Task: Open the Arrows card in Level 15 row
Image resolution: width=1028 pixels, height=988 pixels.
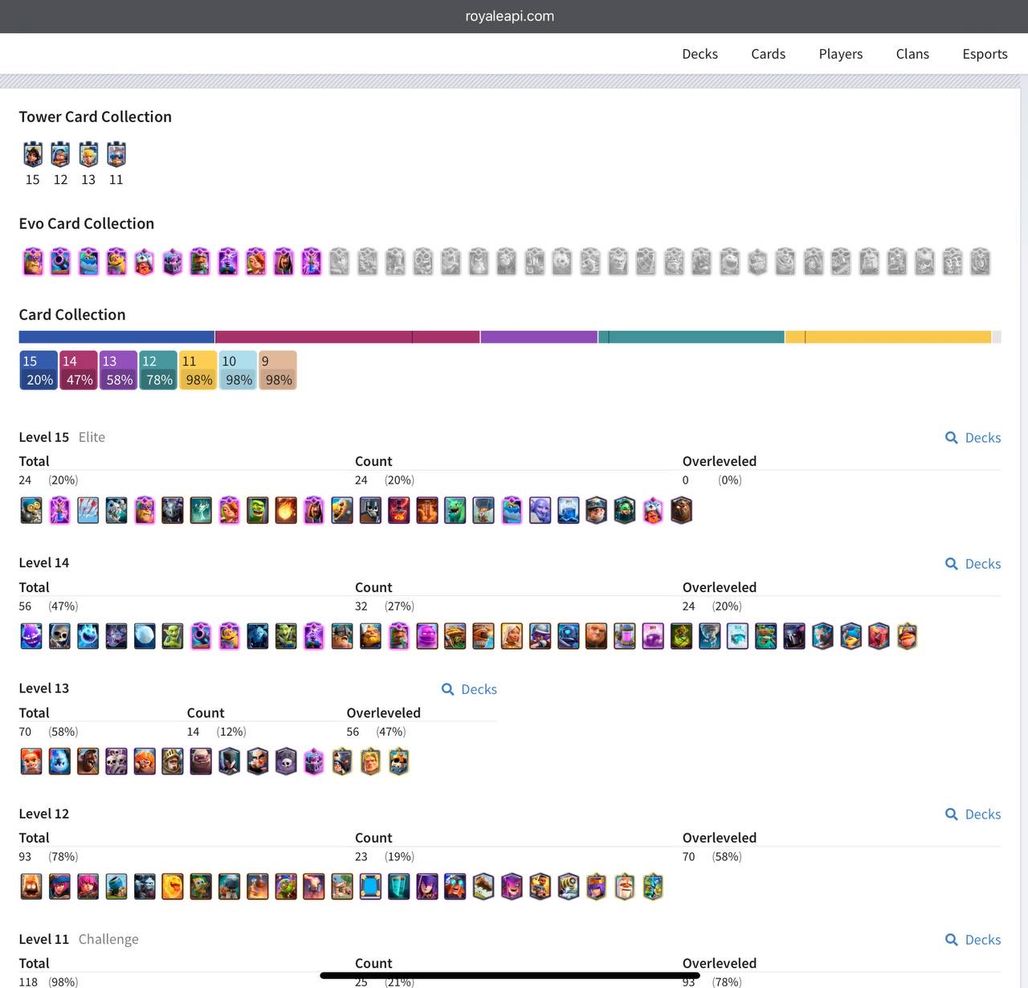Action: (88, 511)
